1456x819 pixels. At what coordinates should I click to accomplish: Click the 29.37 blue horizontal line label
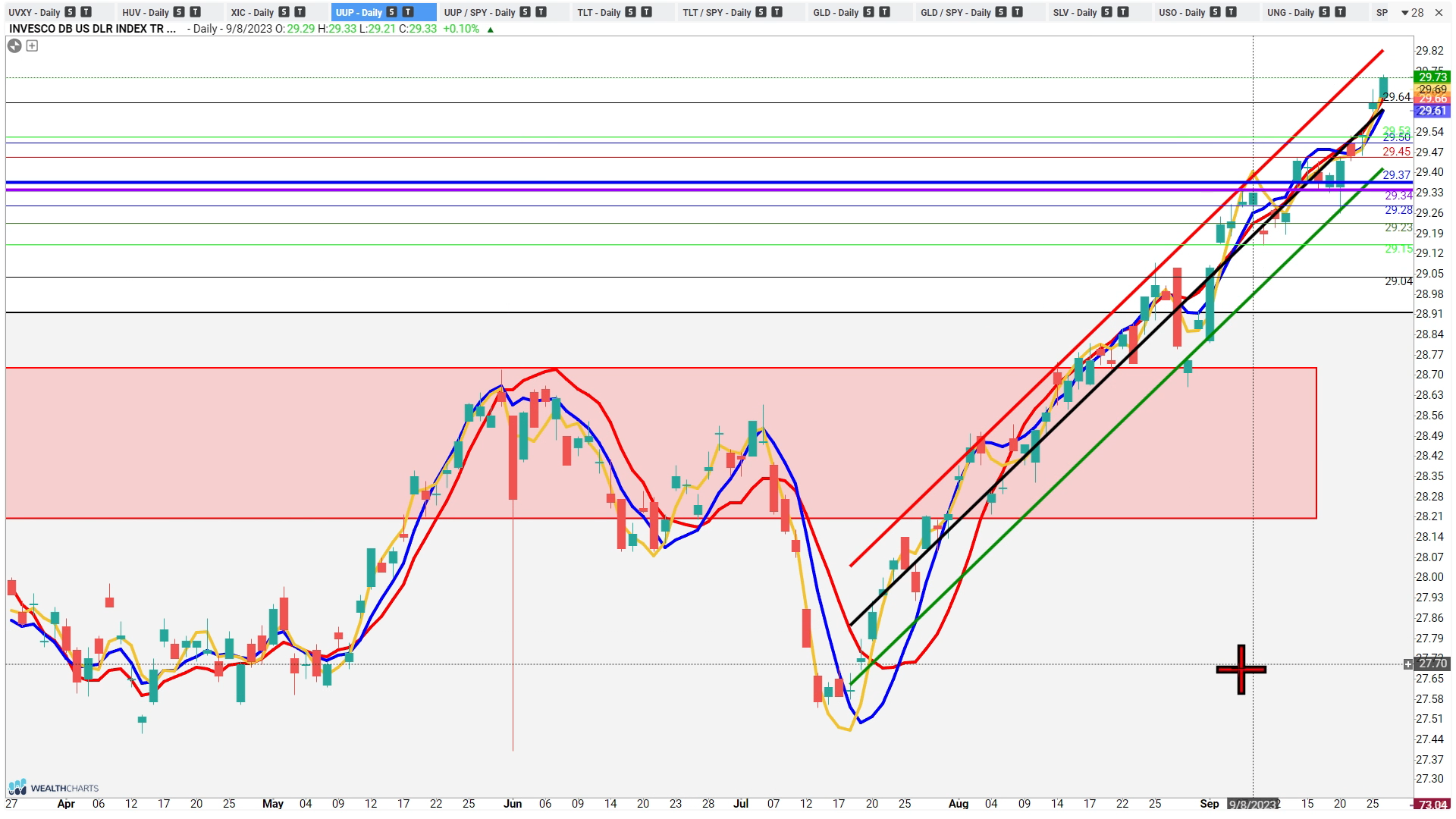tap(1396, 175)
